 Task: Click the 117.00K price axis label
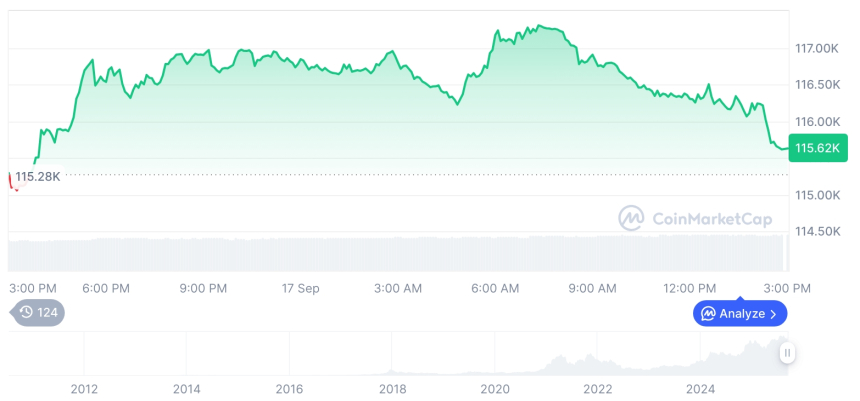[x=816, y=48]
